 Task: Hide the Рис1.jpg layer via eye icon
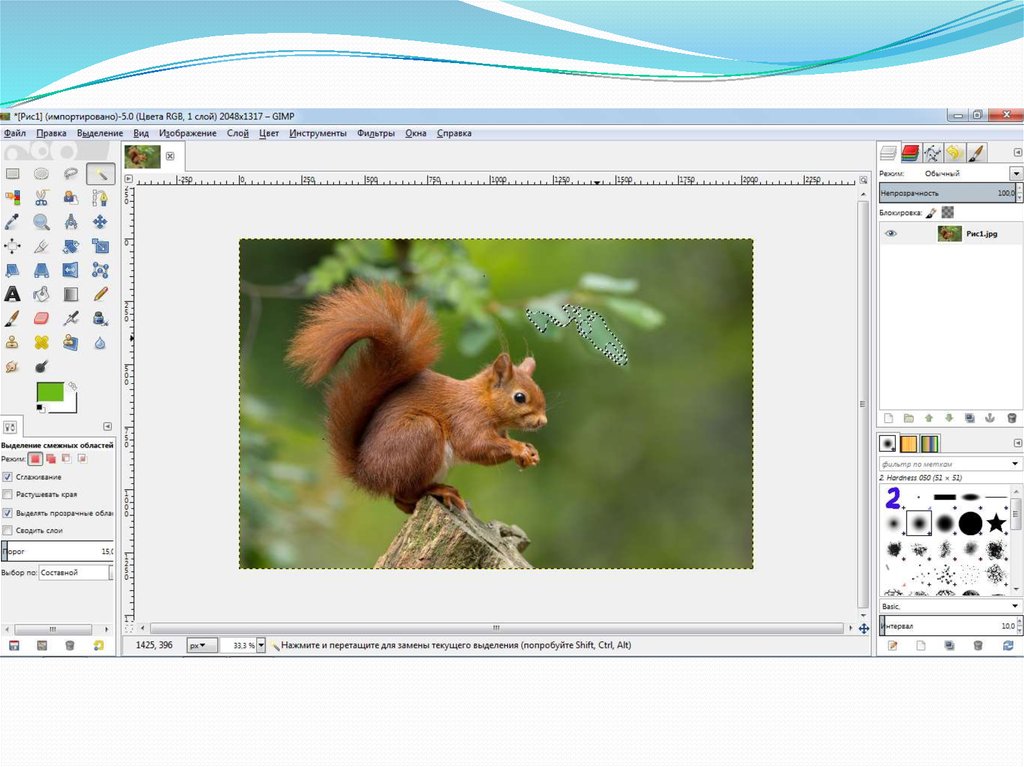[x=891, y=234]
